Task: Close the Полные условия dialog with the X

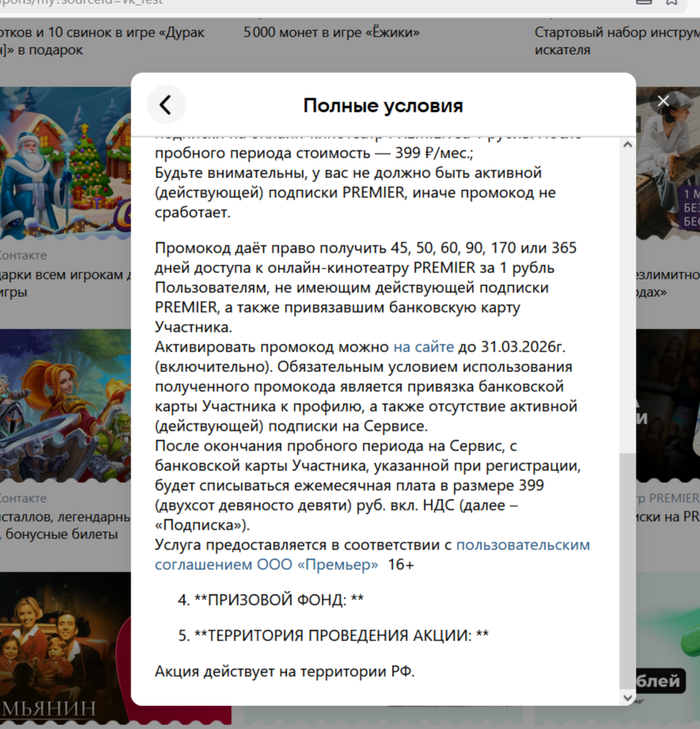Action: [663, 101]
